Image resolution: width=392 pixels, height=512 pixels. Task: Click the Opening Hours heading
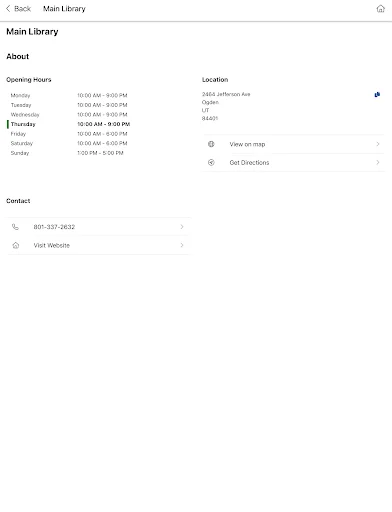(29, 80)
